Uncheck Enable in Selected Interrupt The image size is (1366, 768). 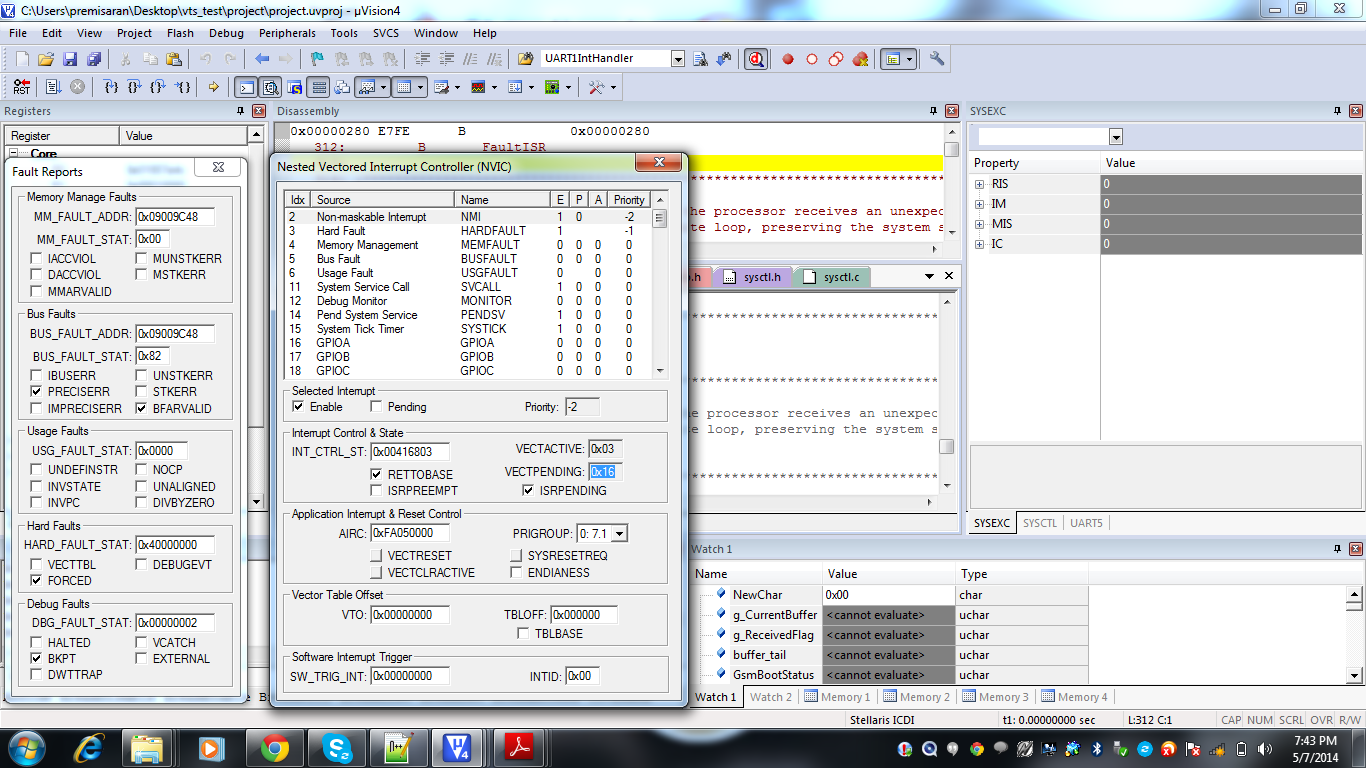tap(298, 407)
